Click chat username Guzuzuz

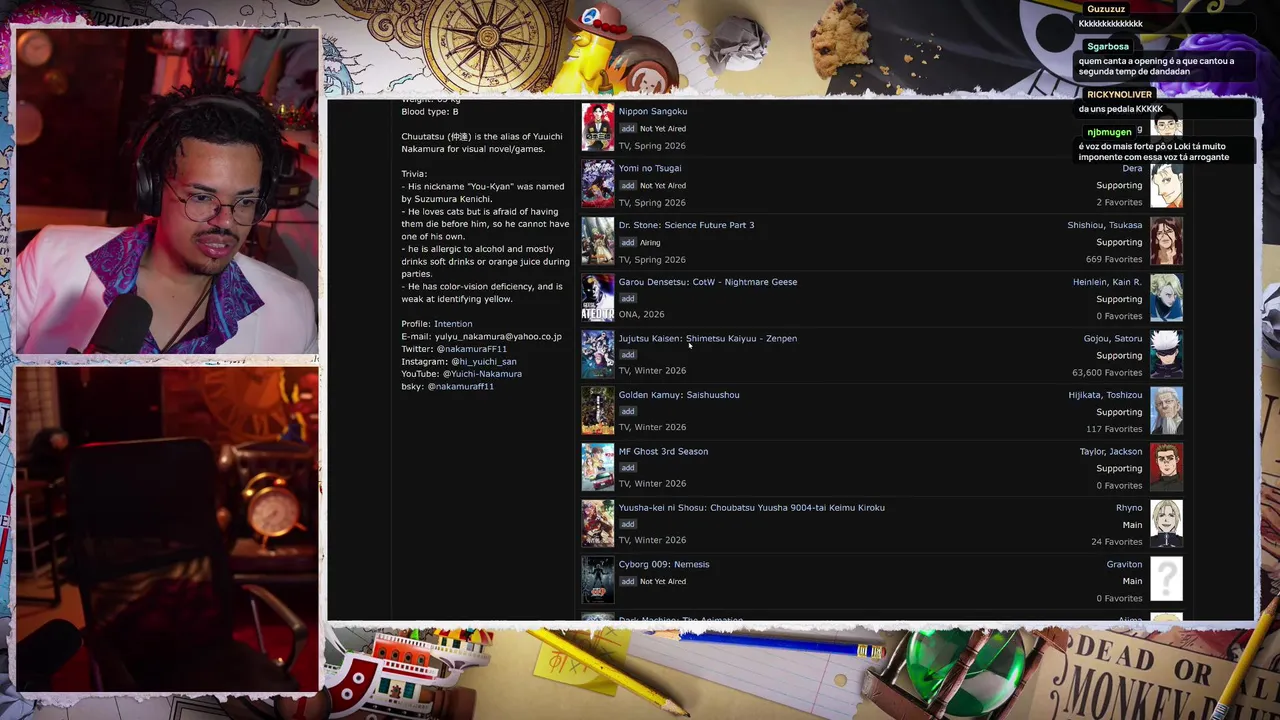click(1106, 9)
